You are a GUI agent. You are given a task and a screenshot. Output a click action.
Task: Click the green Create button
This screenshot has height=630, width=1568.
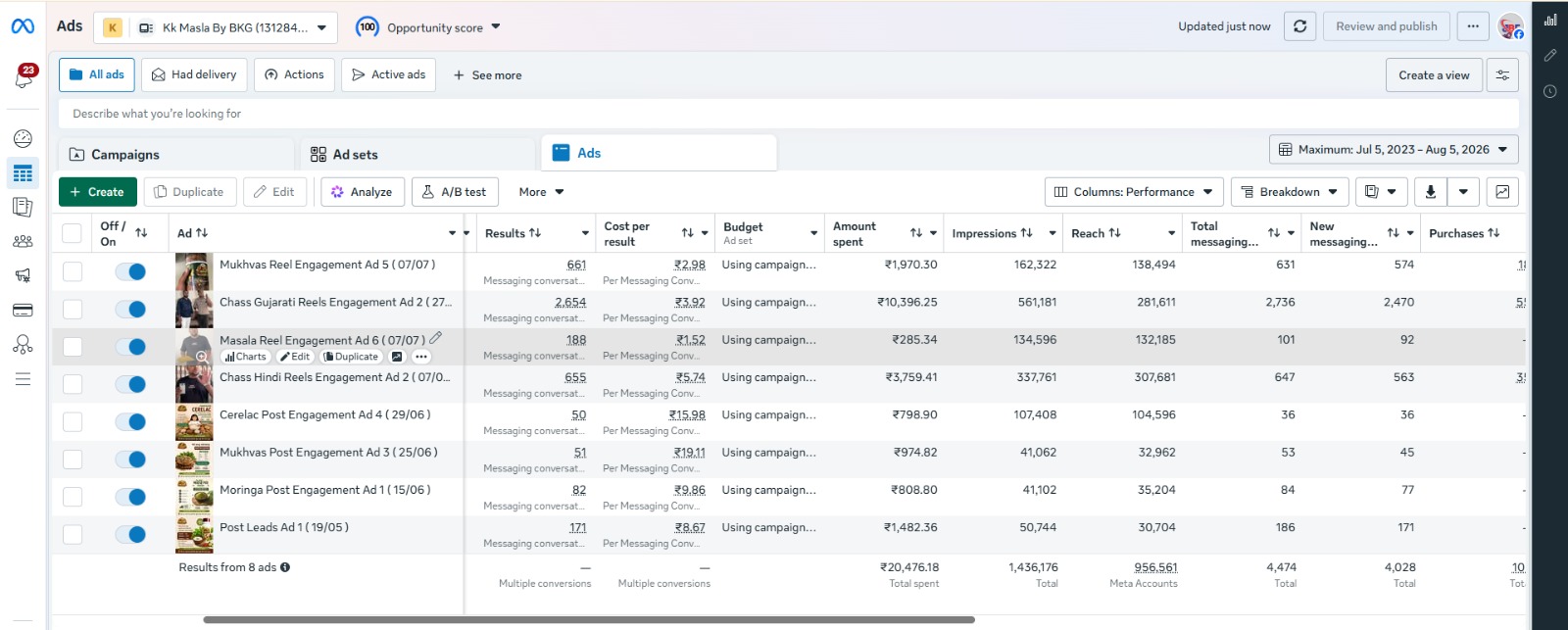point(97,192)
